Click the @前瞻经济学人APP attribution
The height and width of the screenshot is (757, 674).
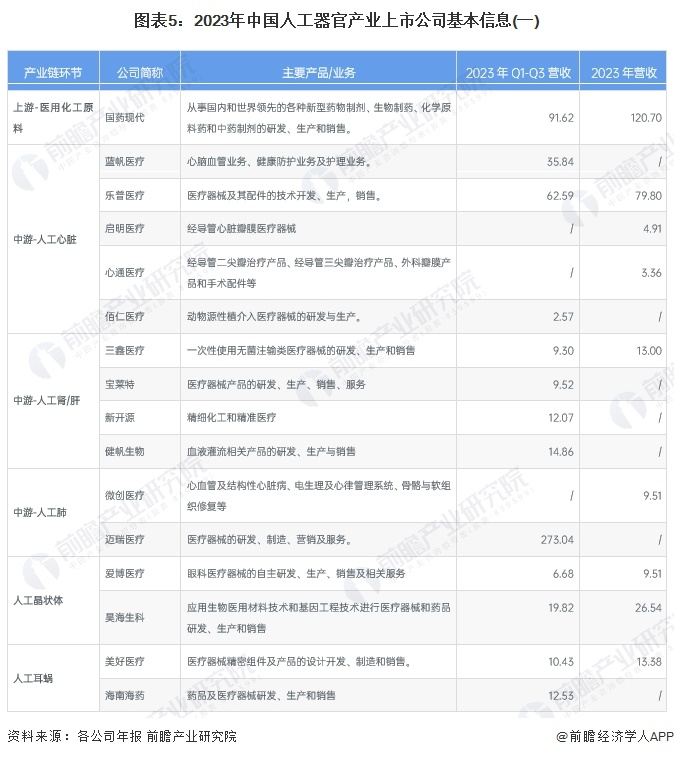point(615,736)
